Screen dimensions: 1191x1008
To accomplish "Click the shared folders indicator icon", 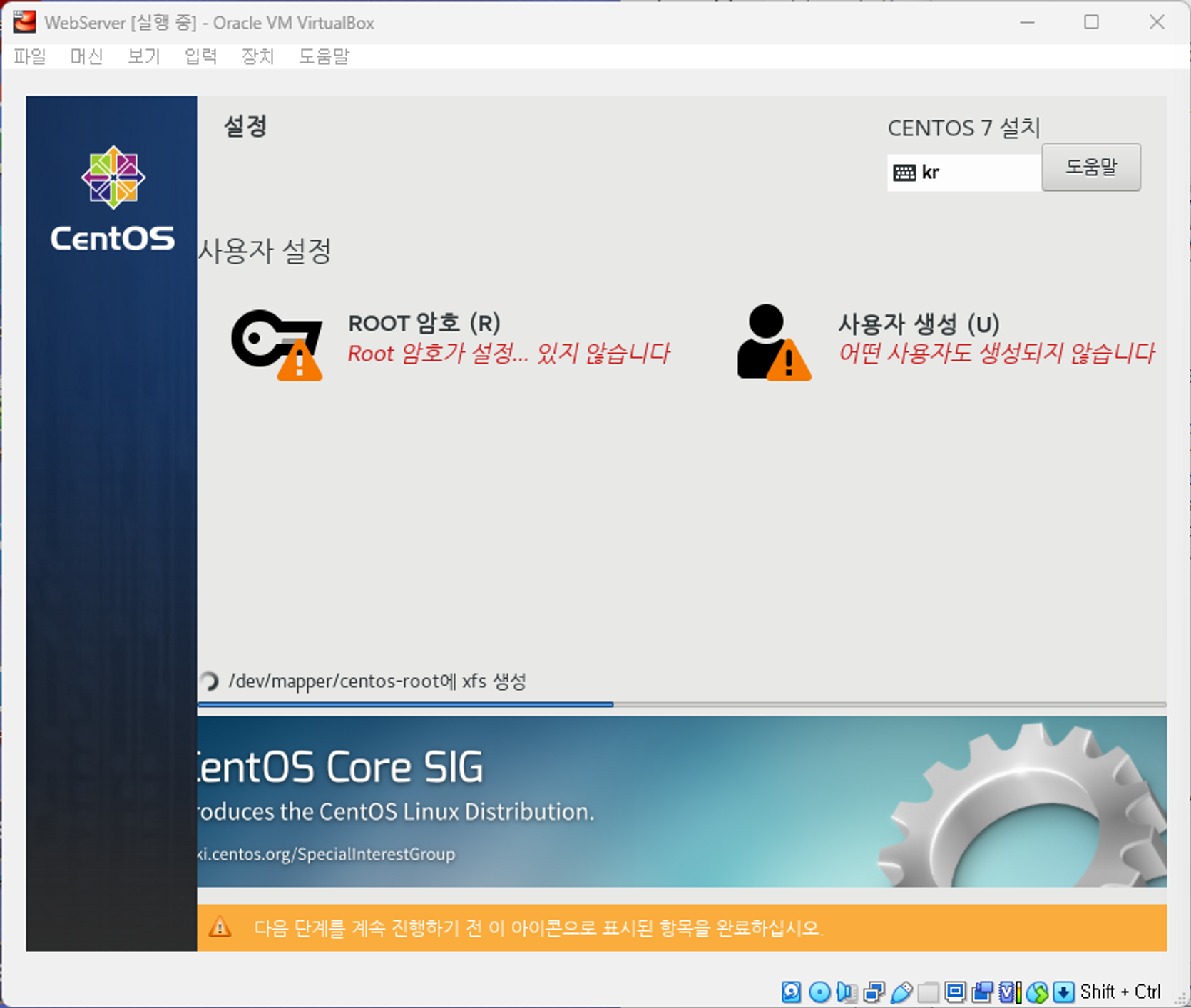I will (x=928, y=992).
